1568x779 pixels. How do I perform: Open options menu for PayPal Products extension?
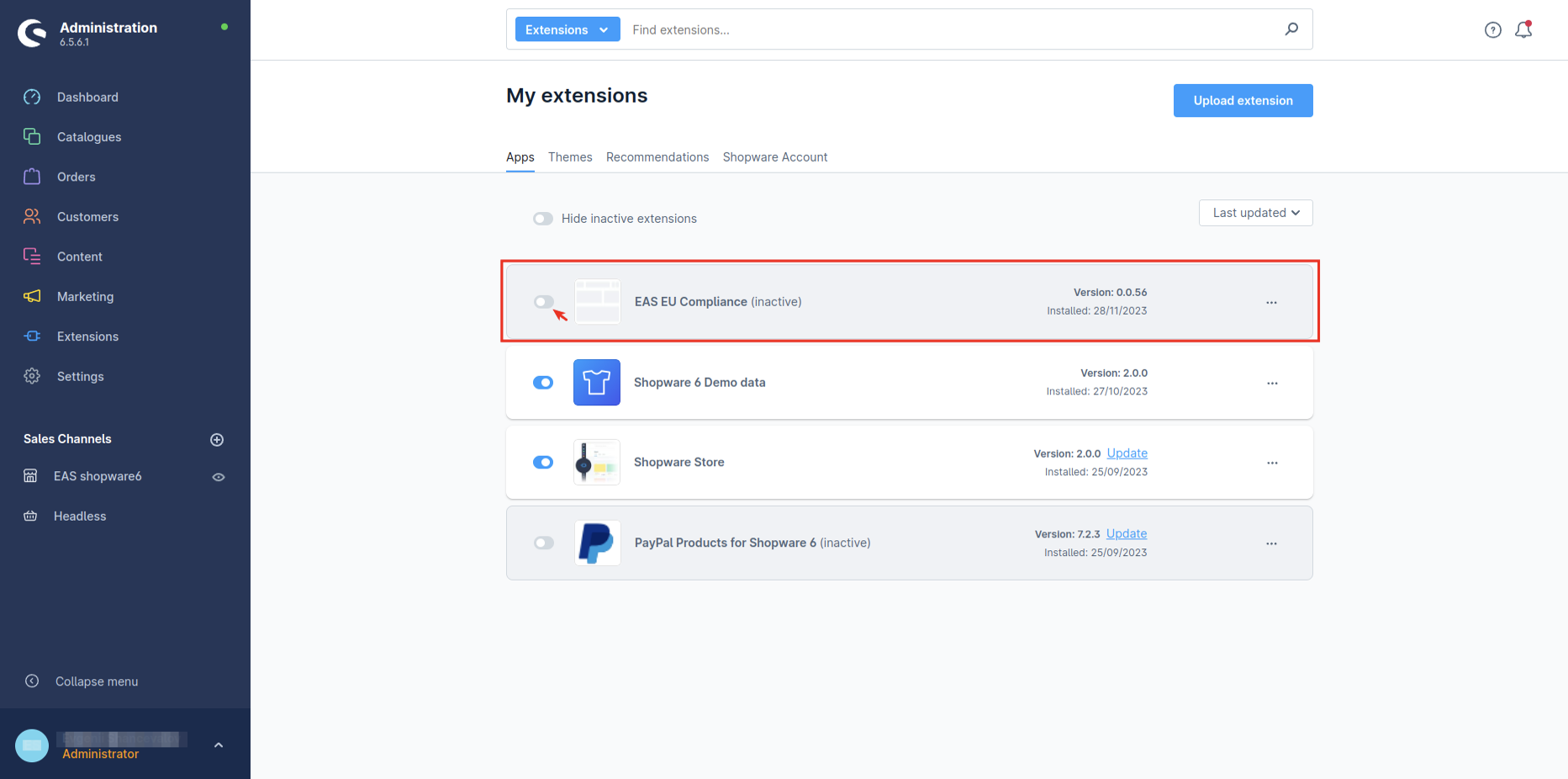click(1271, 543)
